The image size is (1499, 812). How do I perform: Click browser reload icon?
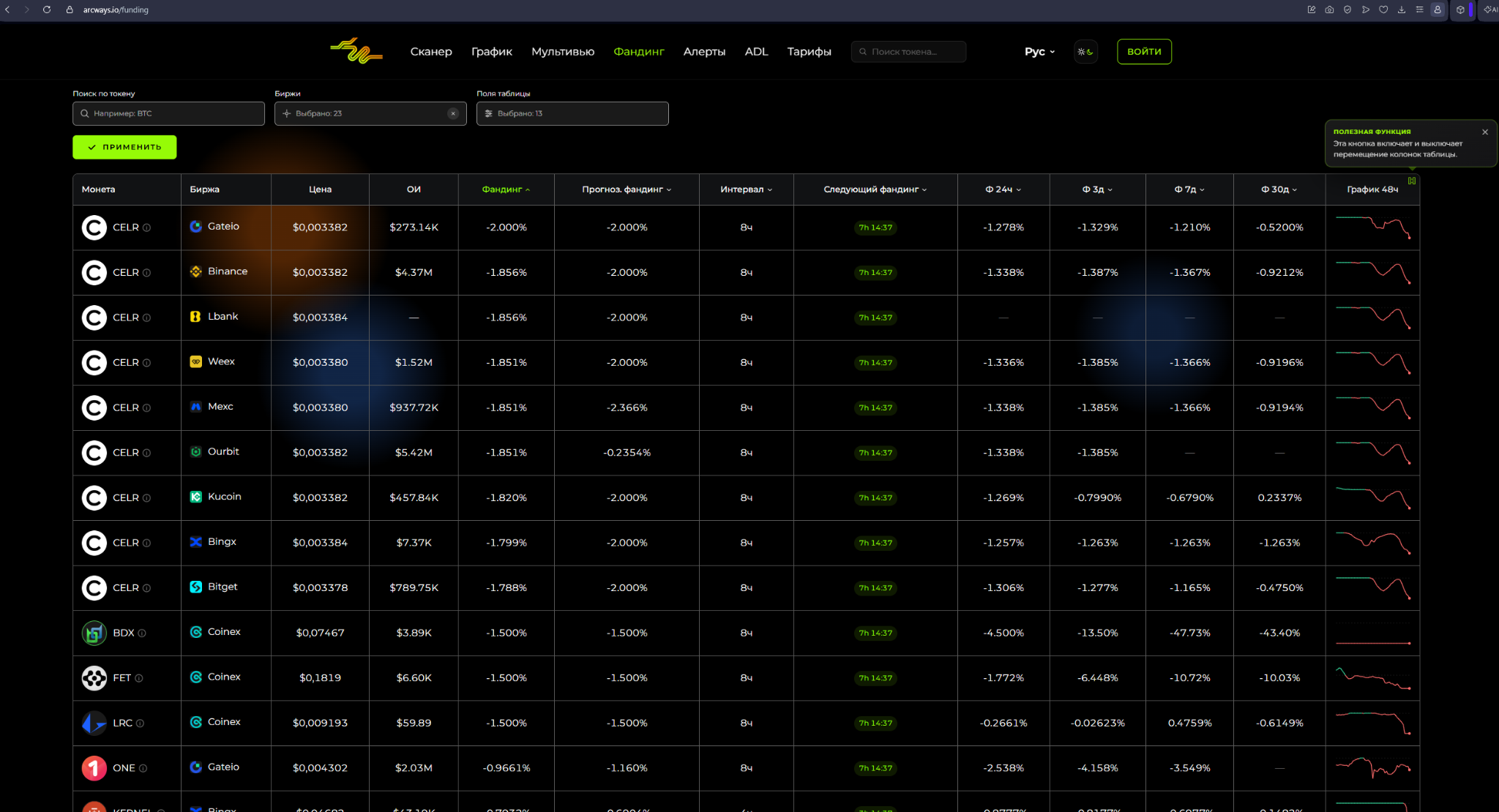(x=47, y=10)
